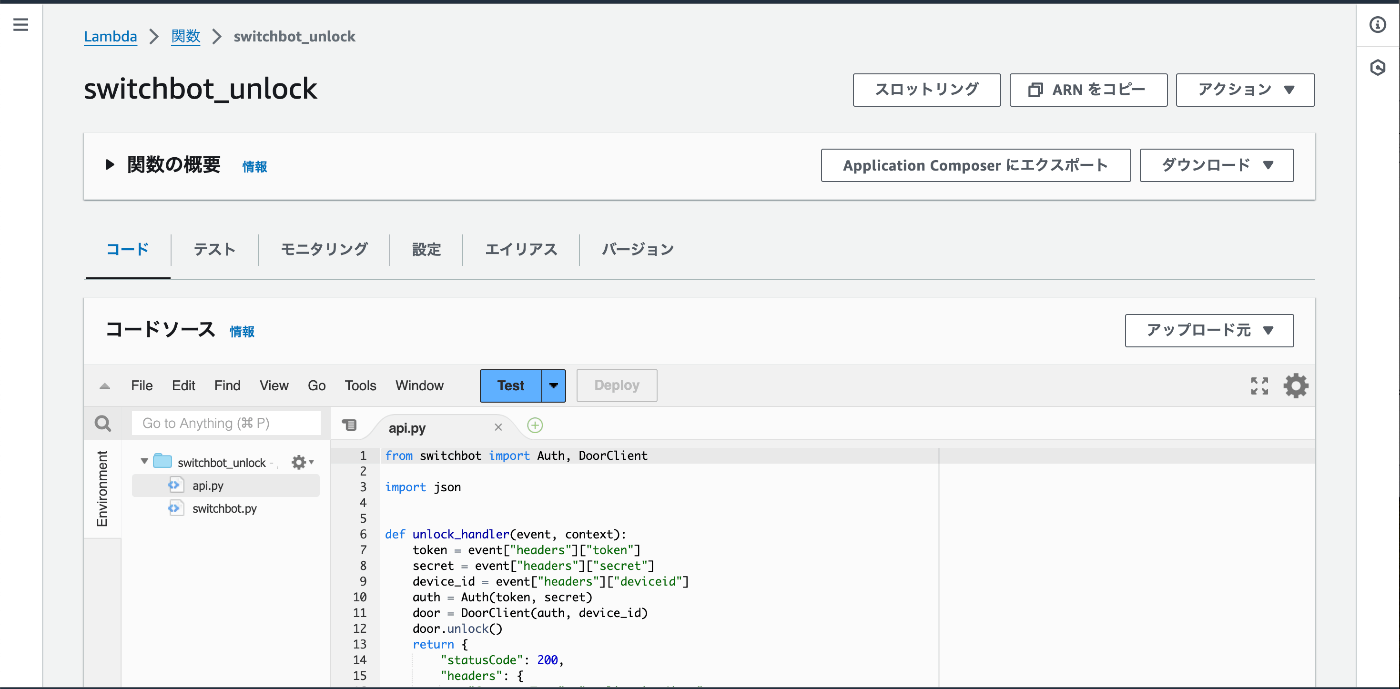Viewport: 1400px width, 689px height.
Task: Click the switchbot_unlock folder icon
Action: tap(162, 462)
